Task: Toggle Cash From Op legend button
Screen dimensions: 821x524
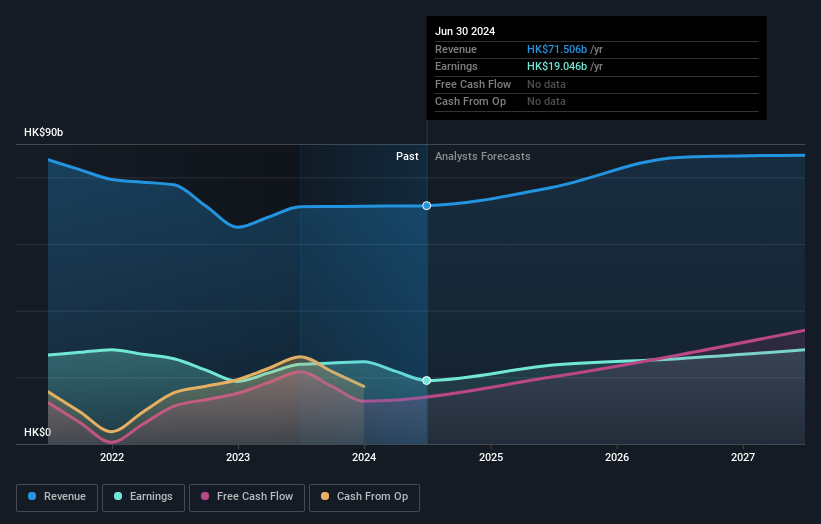Action: point(364,497)
